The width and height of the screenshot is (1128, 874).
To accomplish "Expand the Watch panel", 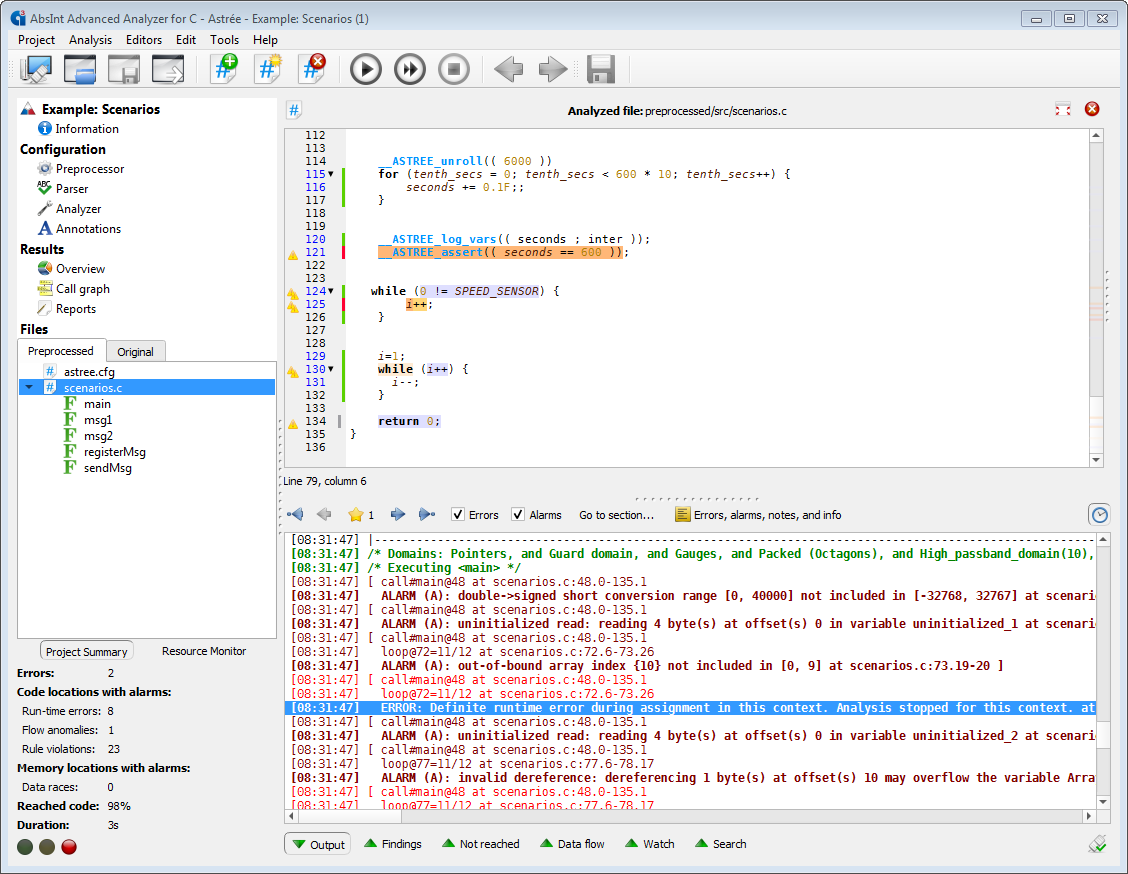I will 650,844.
